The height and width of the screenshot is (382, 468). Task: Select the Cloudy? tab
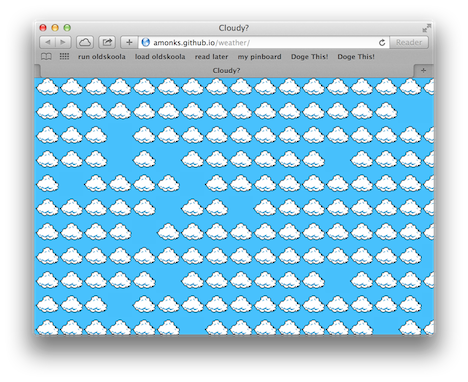tap(226, 70)
